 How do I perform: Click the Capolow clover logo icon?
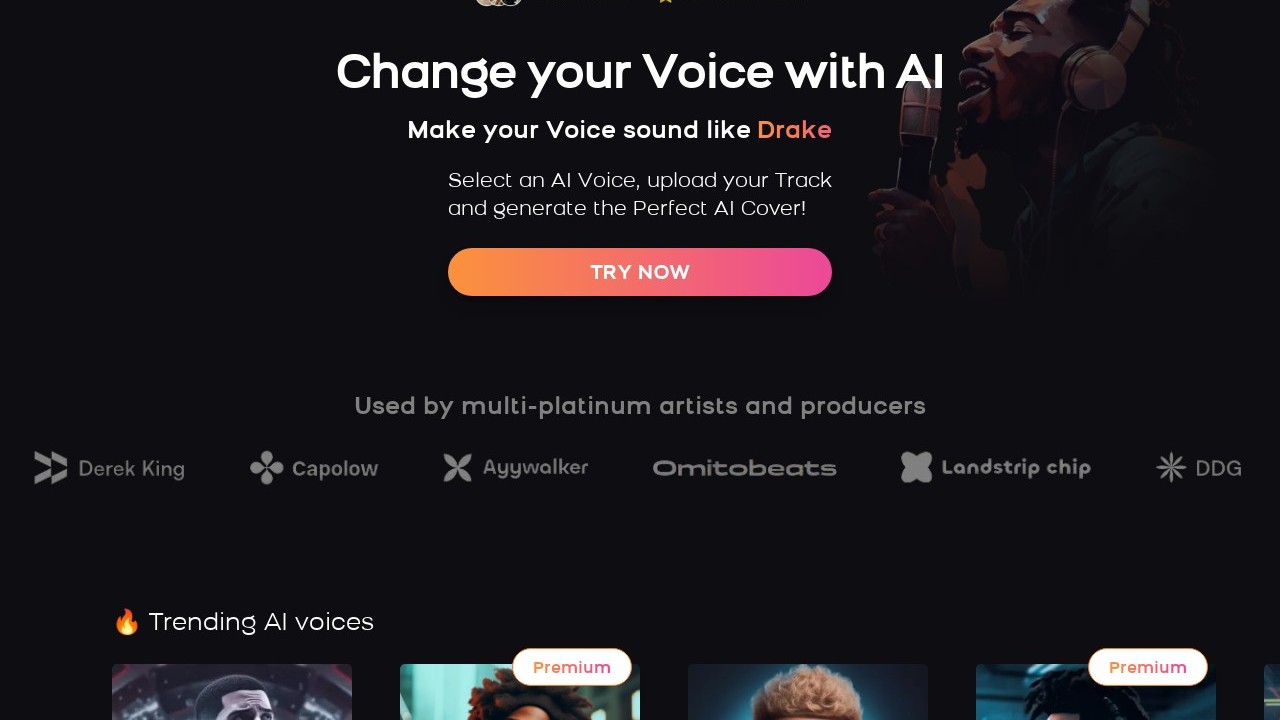(267, 468)
